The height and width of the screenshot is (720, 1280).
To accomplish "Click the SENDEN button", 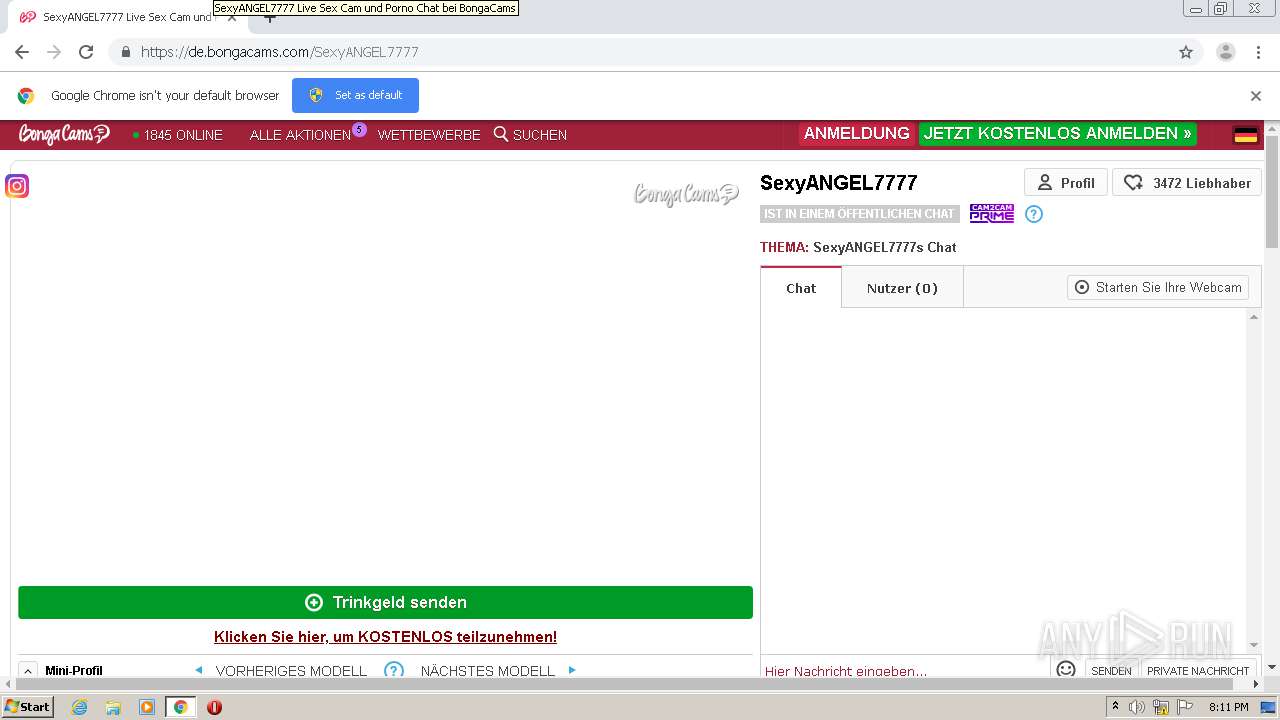I will point(1111,670).
